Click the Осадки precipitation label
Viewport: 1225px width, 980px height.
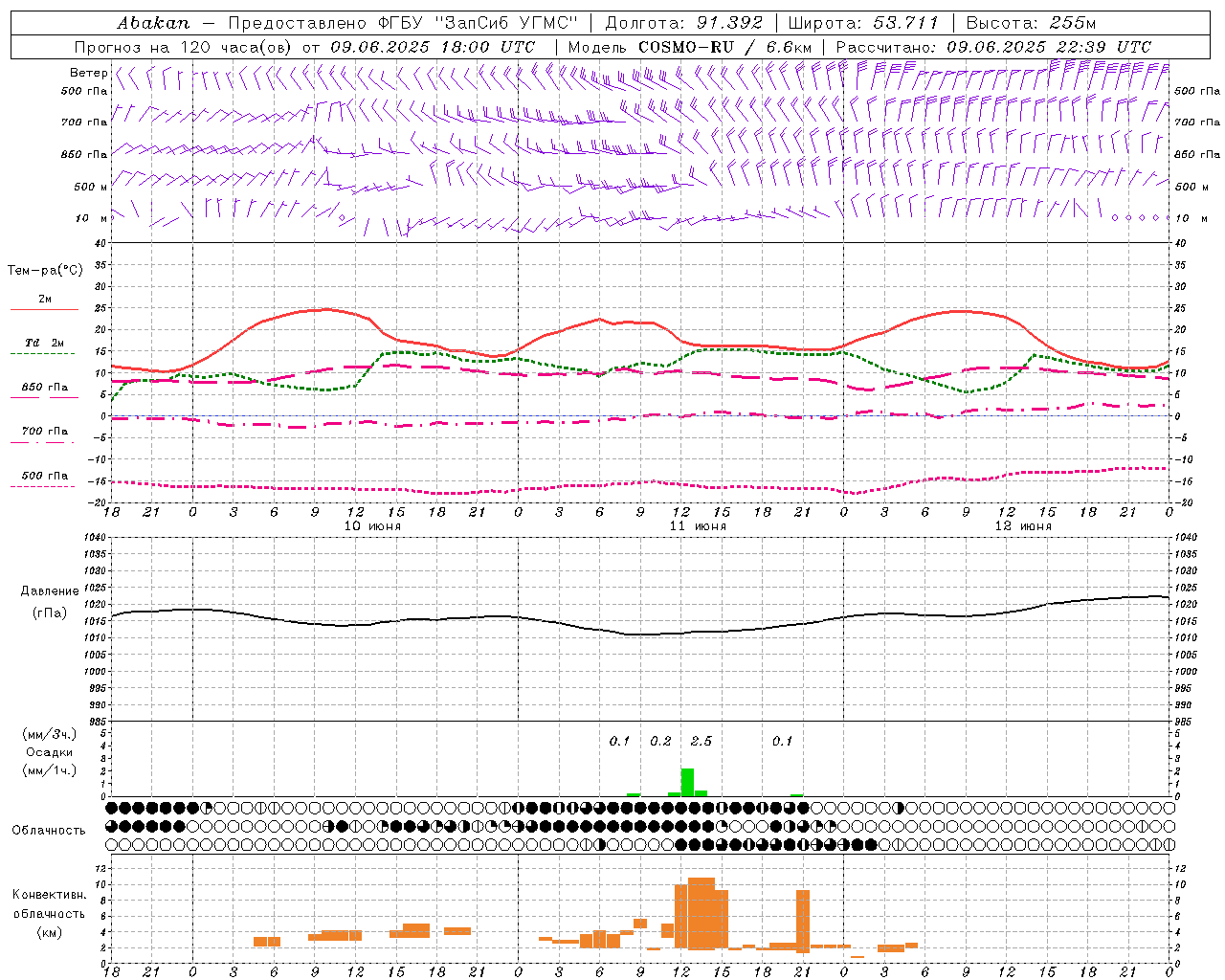coord(50,752)
